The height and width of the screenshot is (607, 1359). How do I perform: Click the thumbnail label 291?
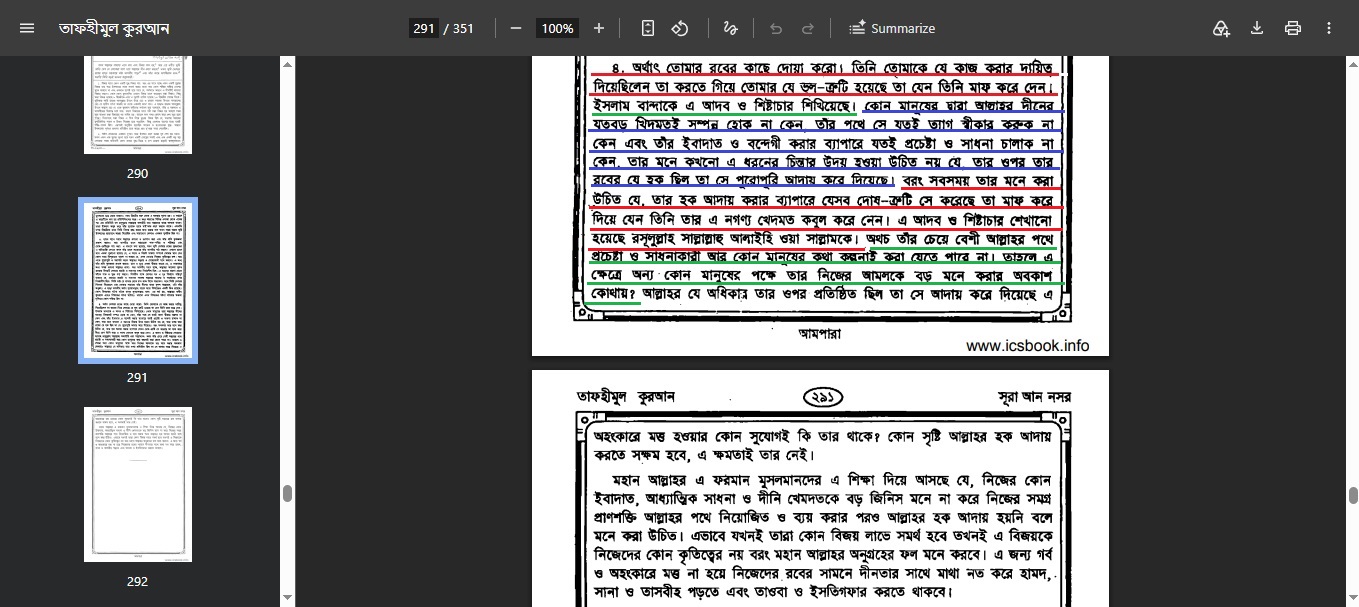tap(138, 377)
